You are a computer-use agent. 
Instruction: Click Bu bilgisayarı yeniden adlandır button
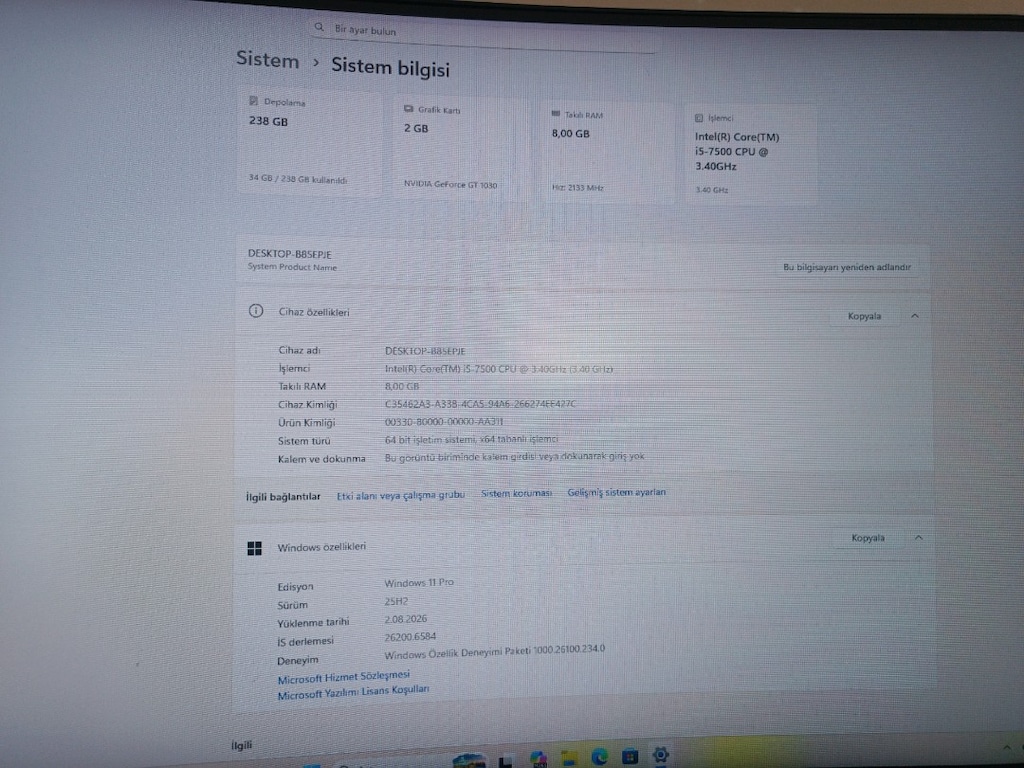[x=846, y=267]
